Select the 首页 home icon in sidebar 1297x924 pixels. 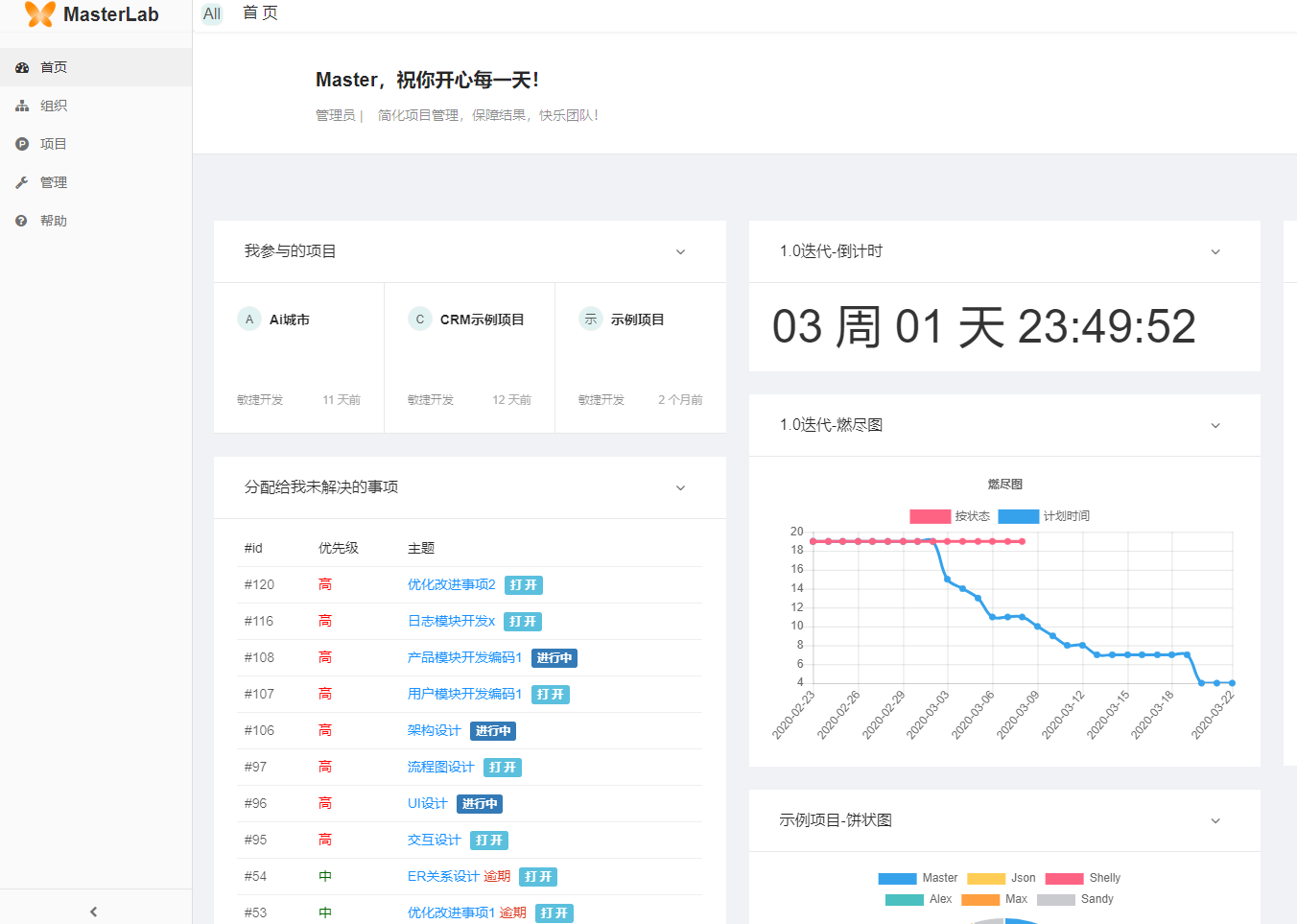[22, 67]
